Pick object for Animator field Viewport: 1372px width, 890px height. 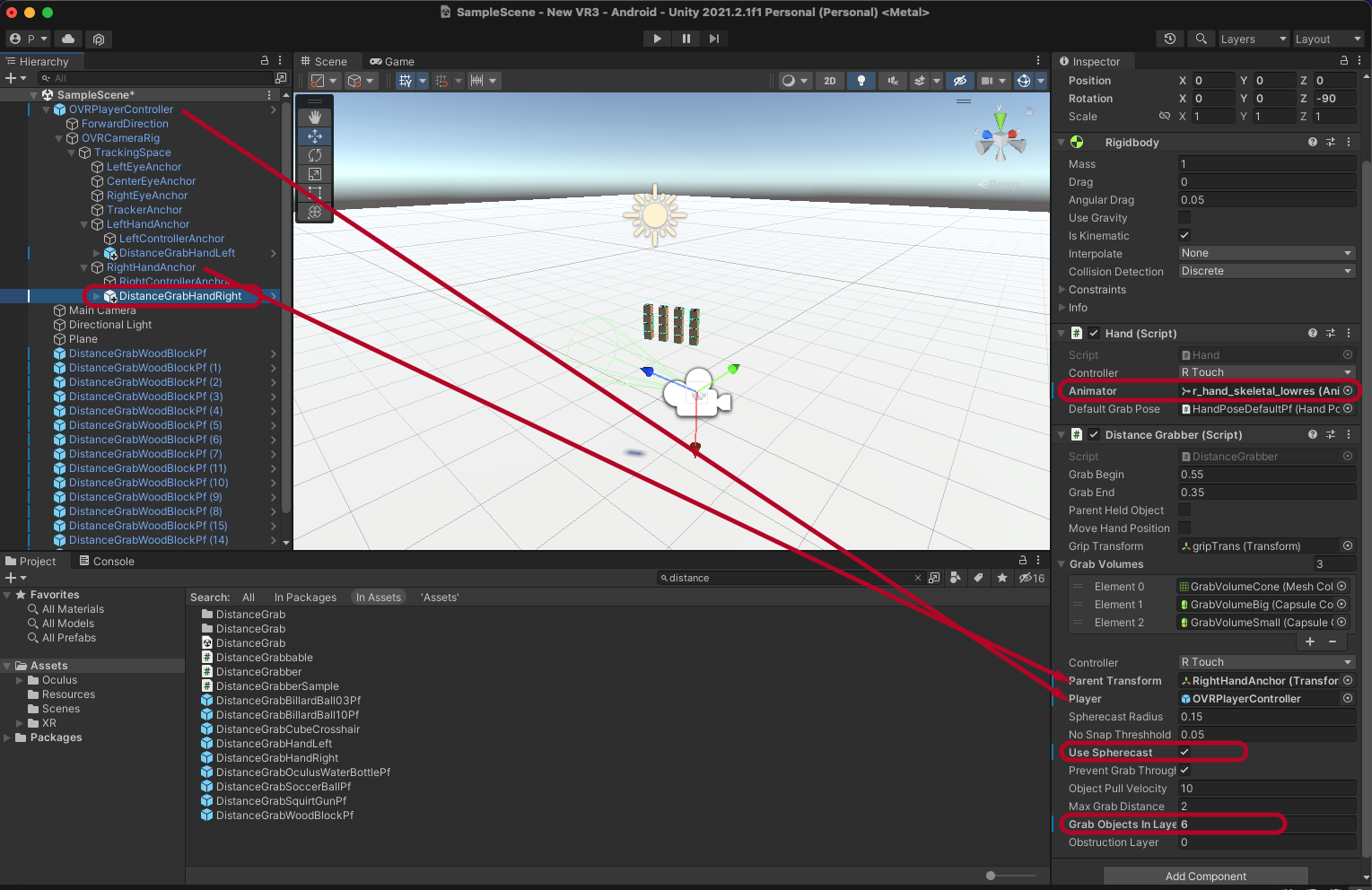1348,390
